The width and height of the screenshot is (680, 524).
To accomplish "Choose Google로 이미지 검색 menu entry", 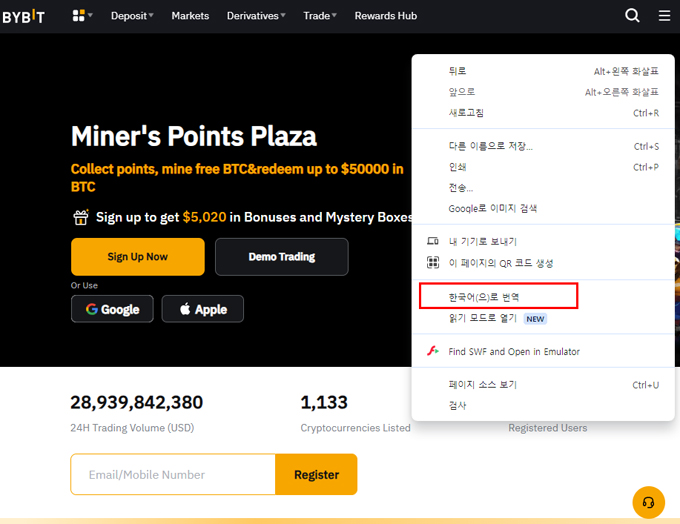I will (543, 209).
